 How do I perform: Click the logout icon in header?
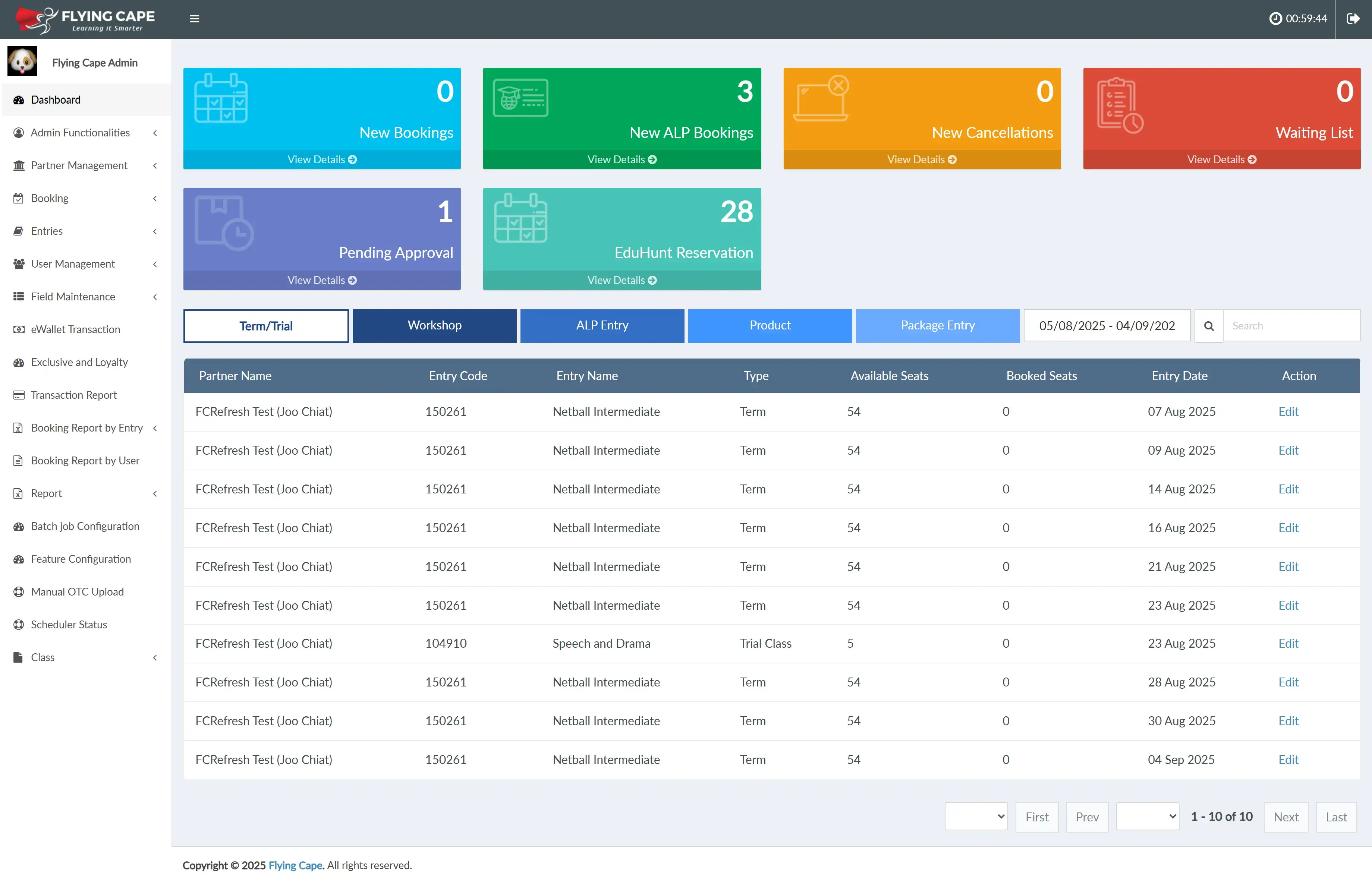pyautogui.click(x=1353, y=18)
